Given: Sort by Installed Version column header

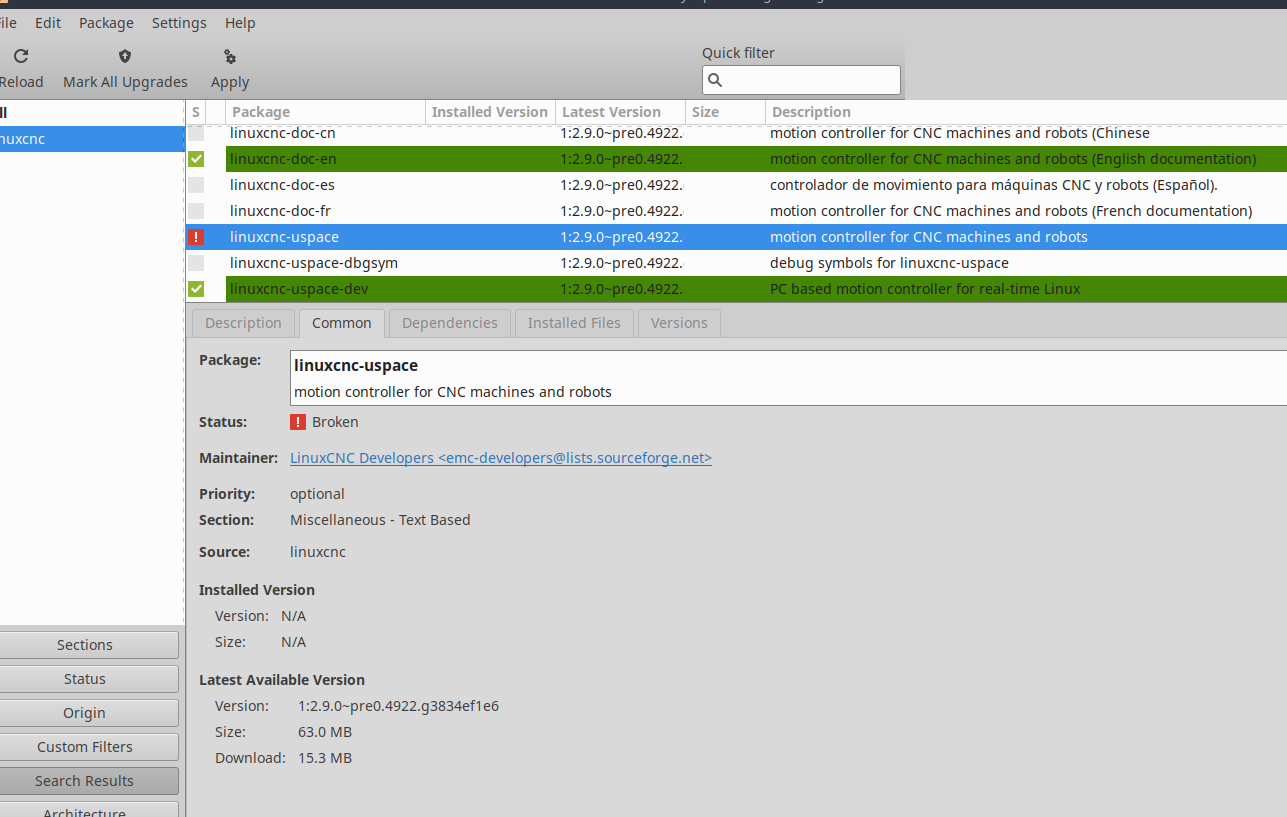Looking at the screenshot, I should (x=490, y=112).
